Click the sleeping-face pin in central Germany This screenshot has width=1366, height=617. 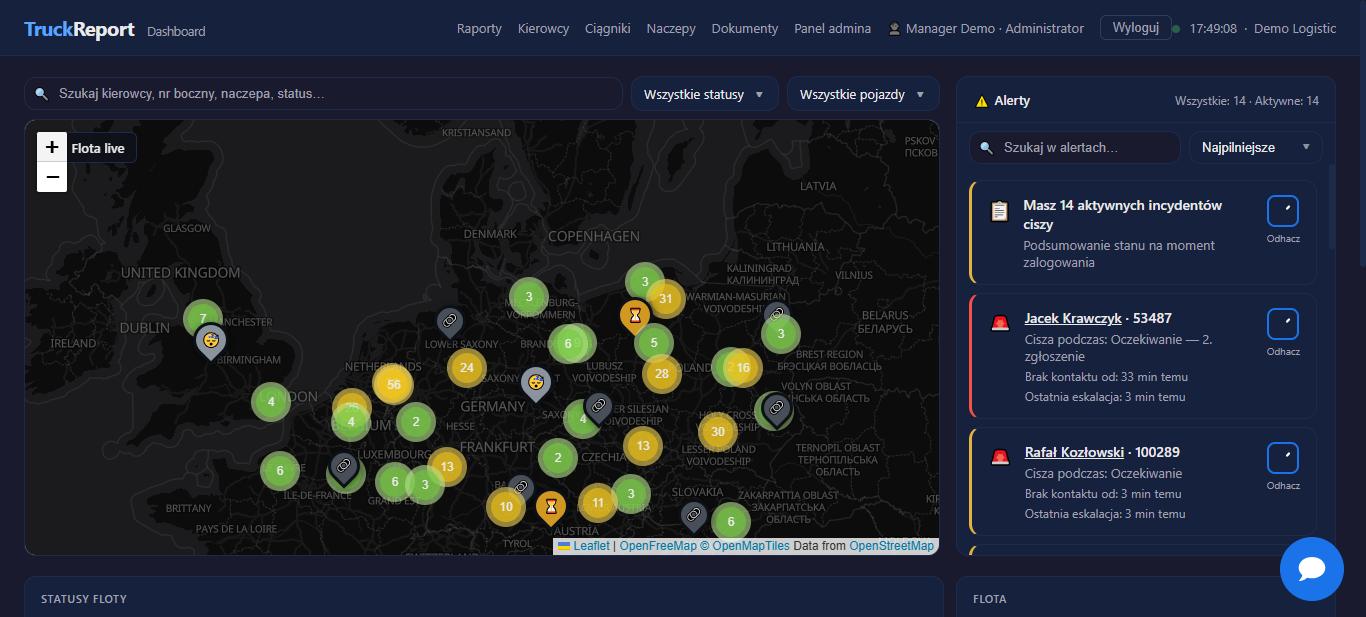point(536,384)
